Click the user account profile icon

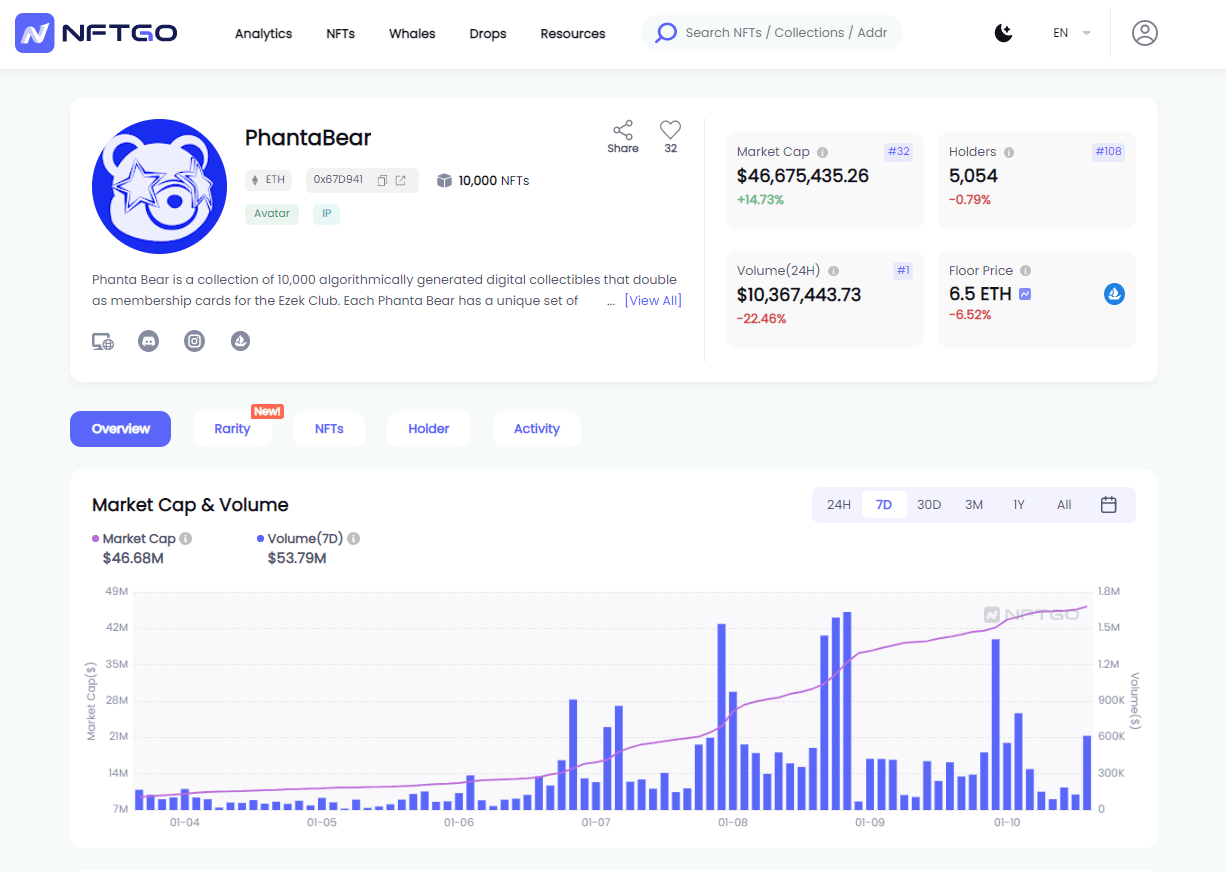tap(1144, 33)
